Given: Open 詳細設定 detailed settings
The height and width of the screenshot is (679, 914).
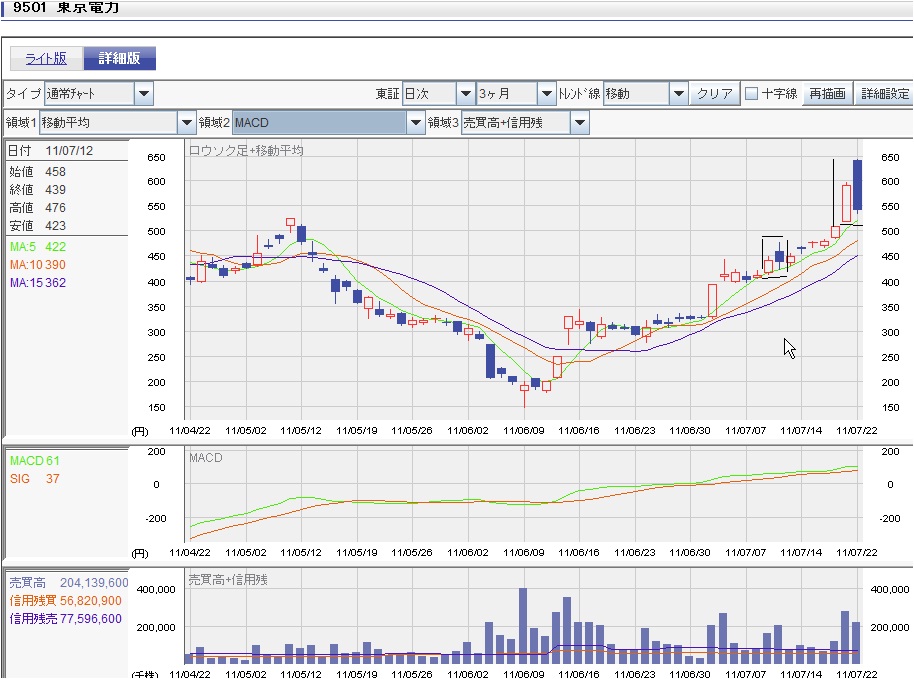Looking at the screenshot, I should point(885,94).
